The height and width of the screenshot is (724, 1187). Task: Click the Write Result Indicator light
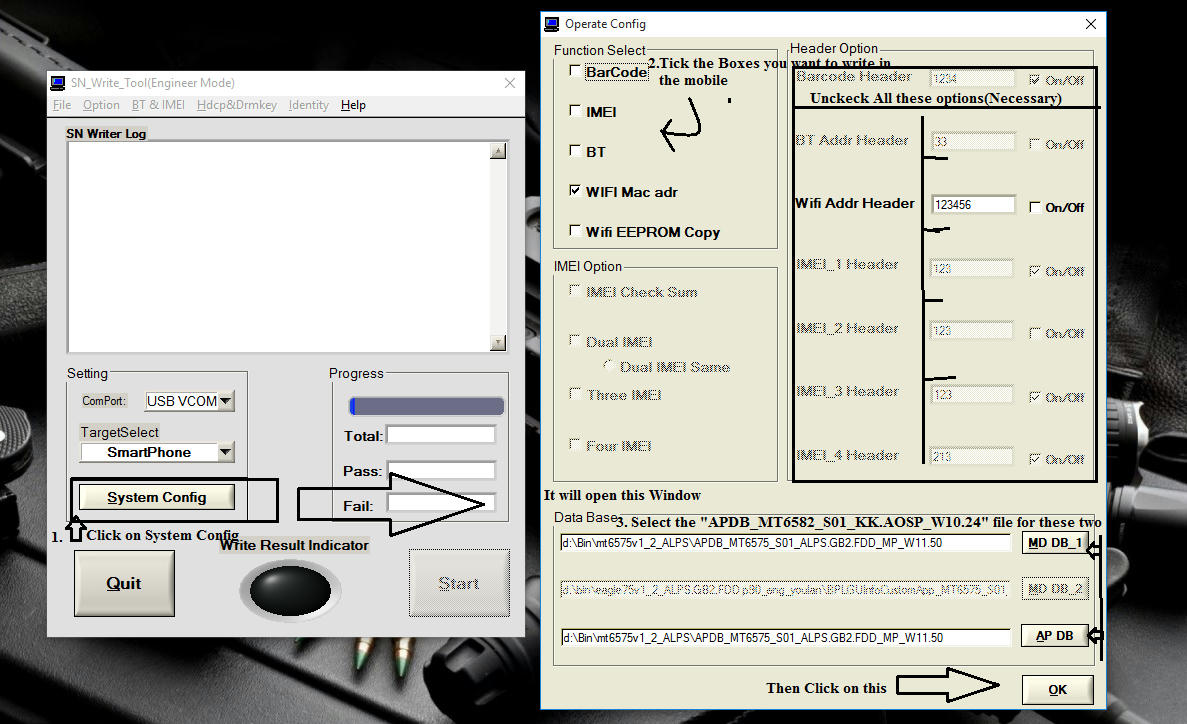click(x=289, y=588)
